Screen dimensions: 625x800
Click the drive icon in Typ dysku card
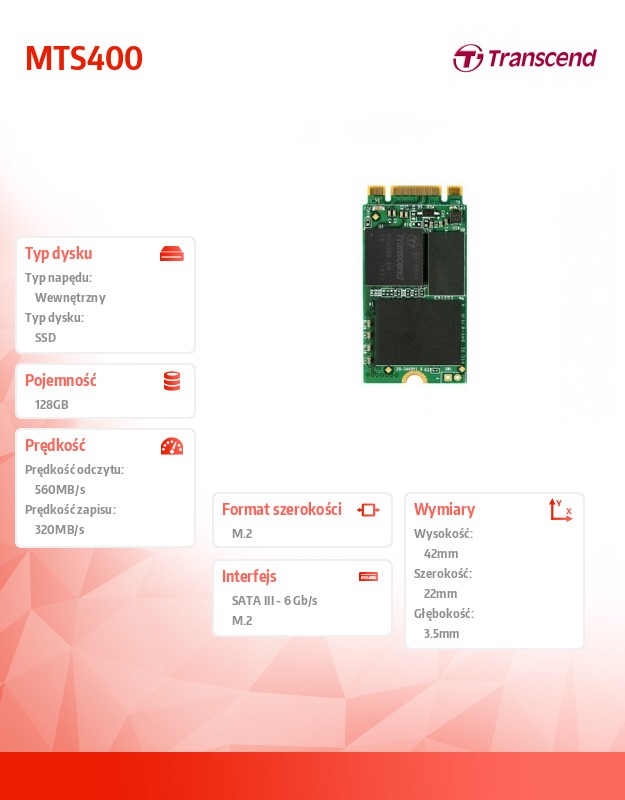(x=172, y=254)
